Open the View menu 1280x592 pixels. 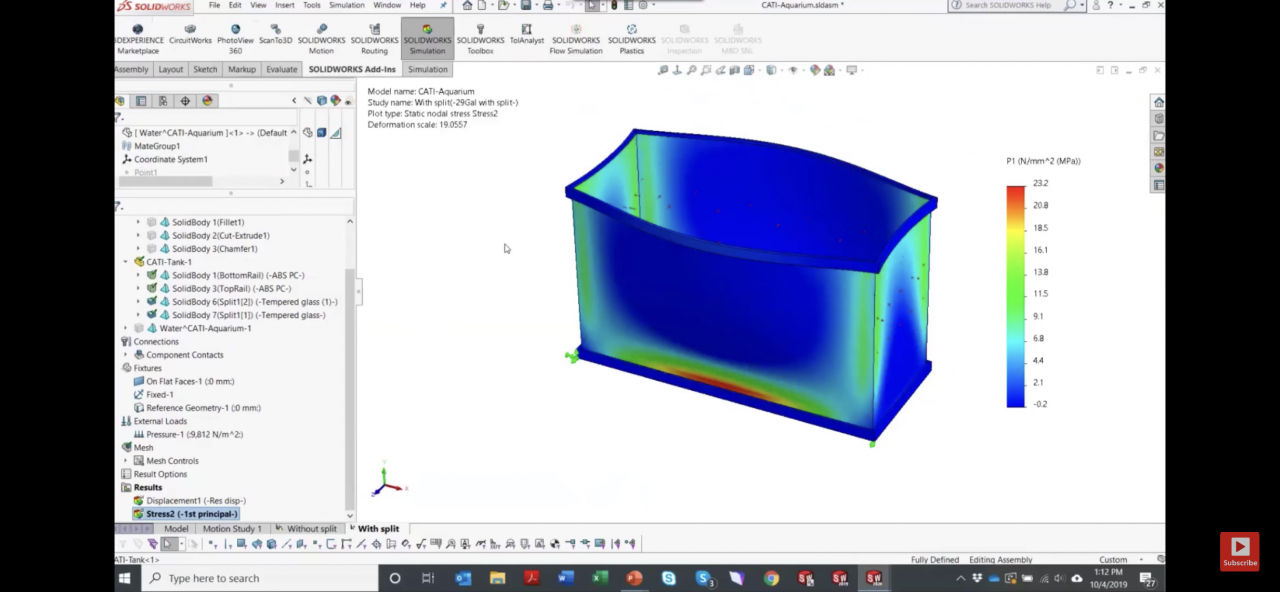click(x=258, y=5)
